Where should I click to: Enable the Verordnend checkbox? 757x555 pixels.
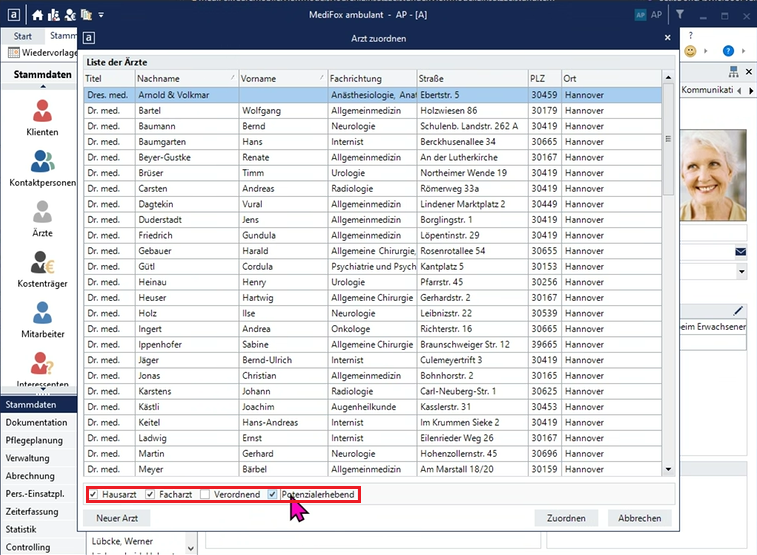(x=205, y=495)
